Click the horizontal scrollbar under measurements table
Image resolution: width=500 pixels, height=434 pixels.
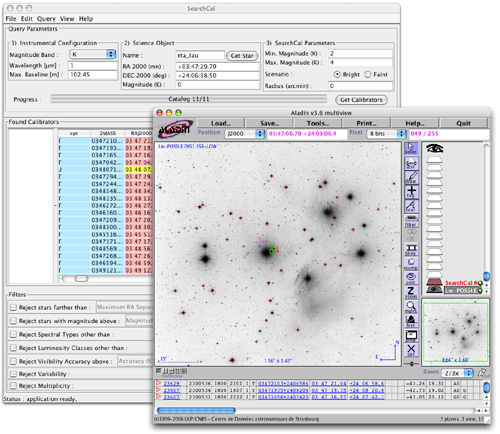(x=315, y=410)
